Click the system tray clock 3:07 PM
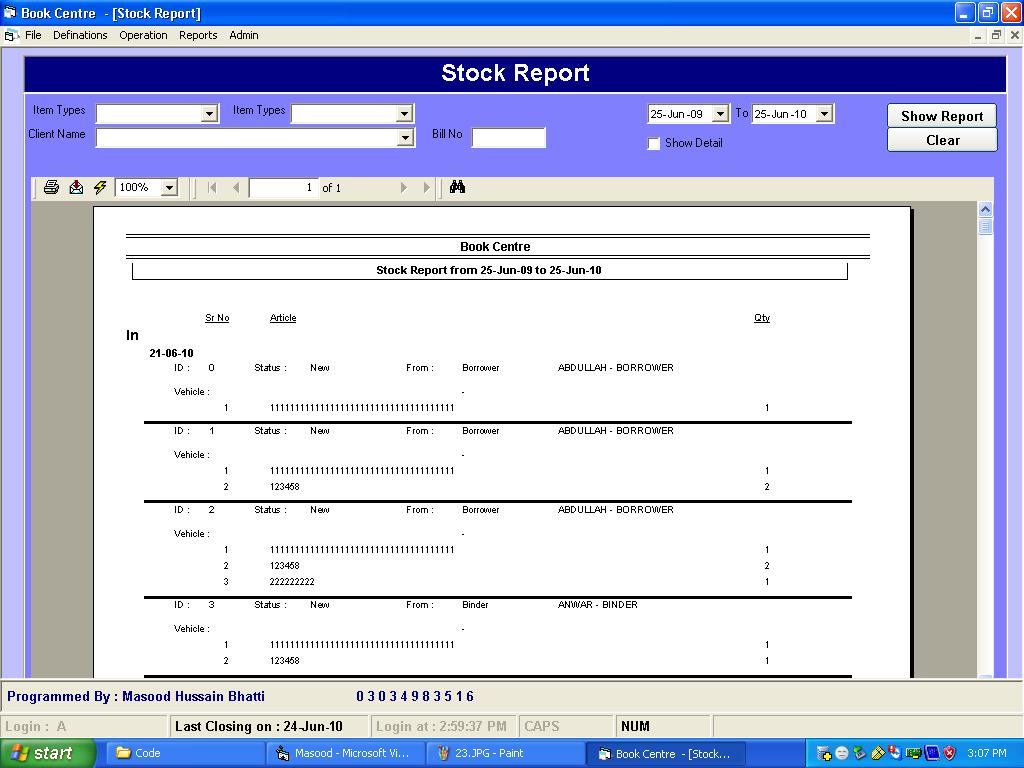The height and width of the screenshot is (768, 1024). point(987,753)
